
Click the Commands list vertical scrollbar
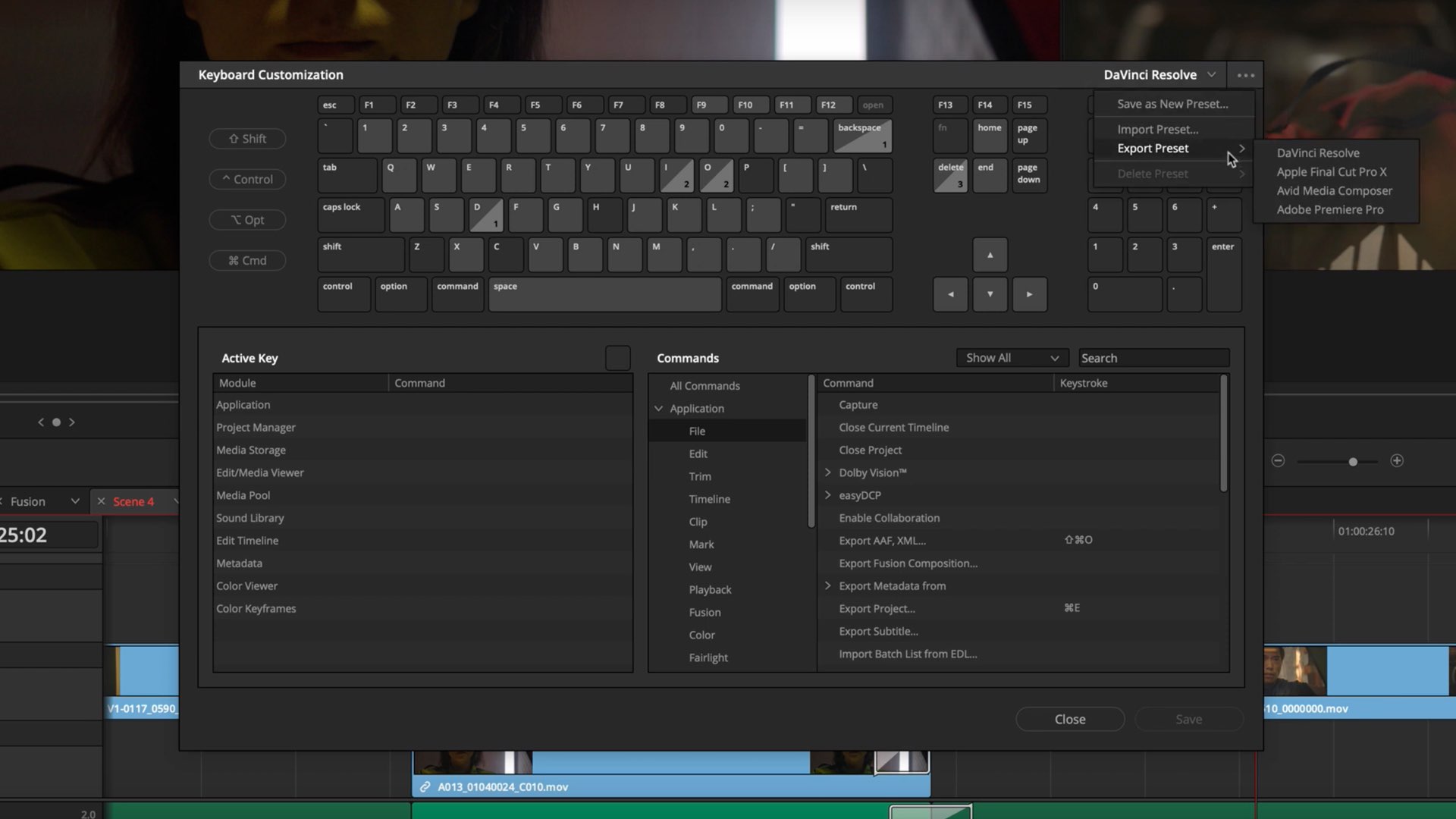[1223, 434]
